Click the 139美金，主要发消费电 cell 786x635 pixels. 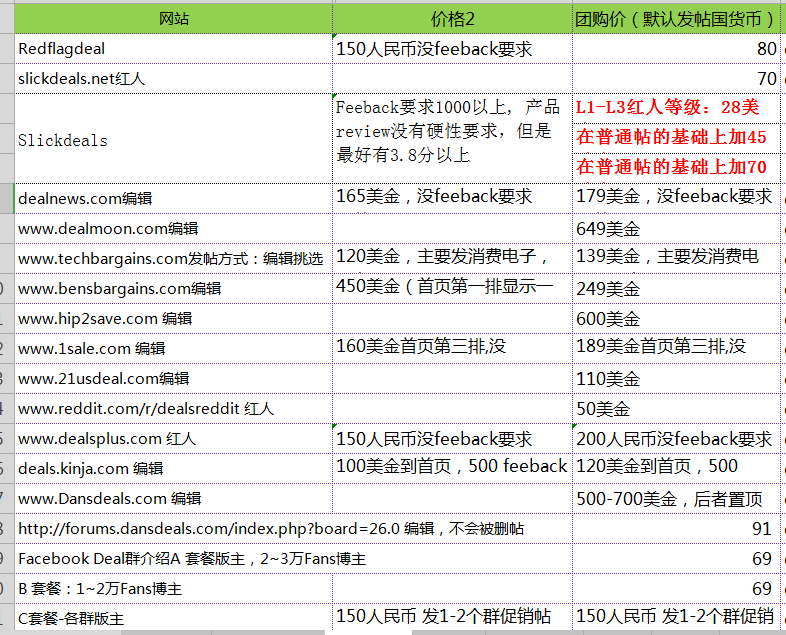tap(676, 259)
